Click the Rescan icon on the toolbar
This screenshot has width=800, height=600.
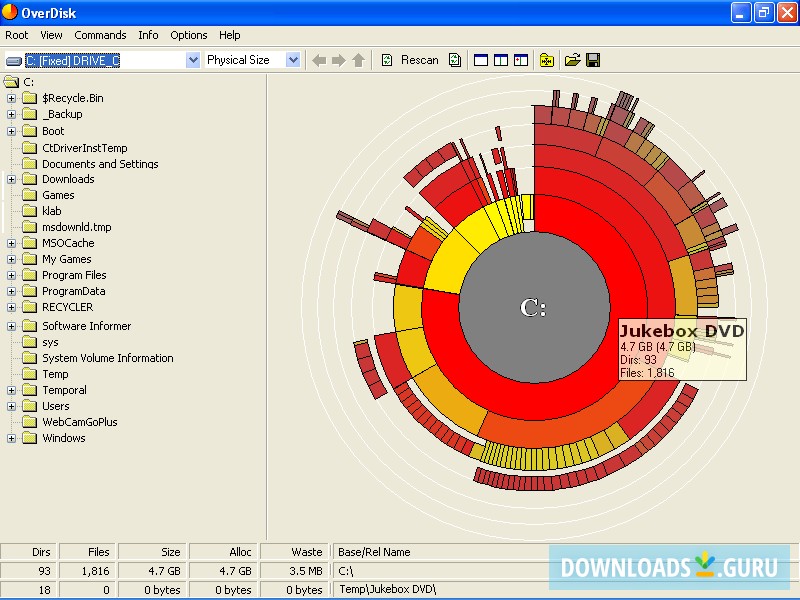(387, 60)
